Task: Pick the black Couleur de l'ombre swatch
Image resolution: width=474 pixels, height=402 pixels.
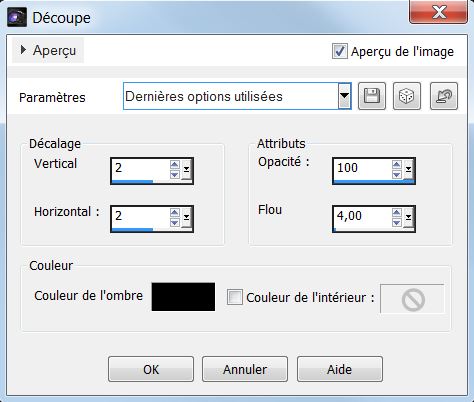Action: click(x=183, y=297)
